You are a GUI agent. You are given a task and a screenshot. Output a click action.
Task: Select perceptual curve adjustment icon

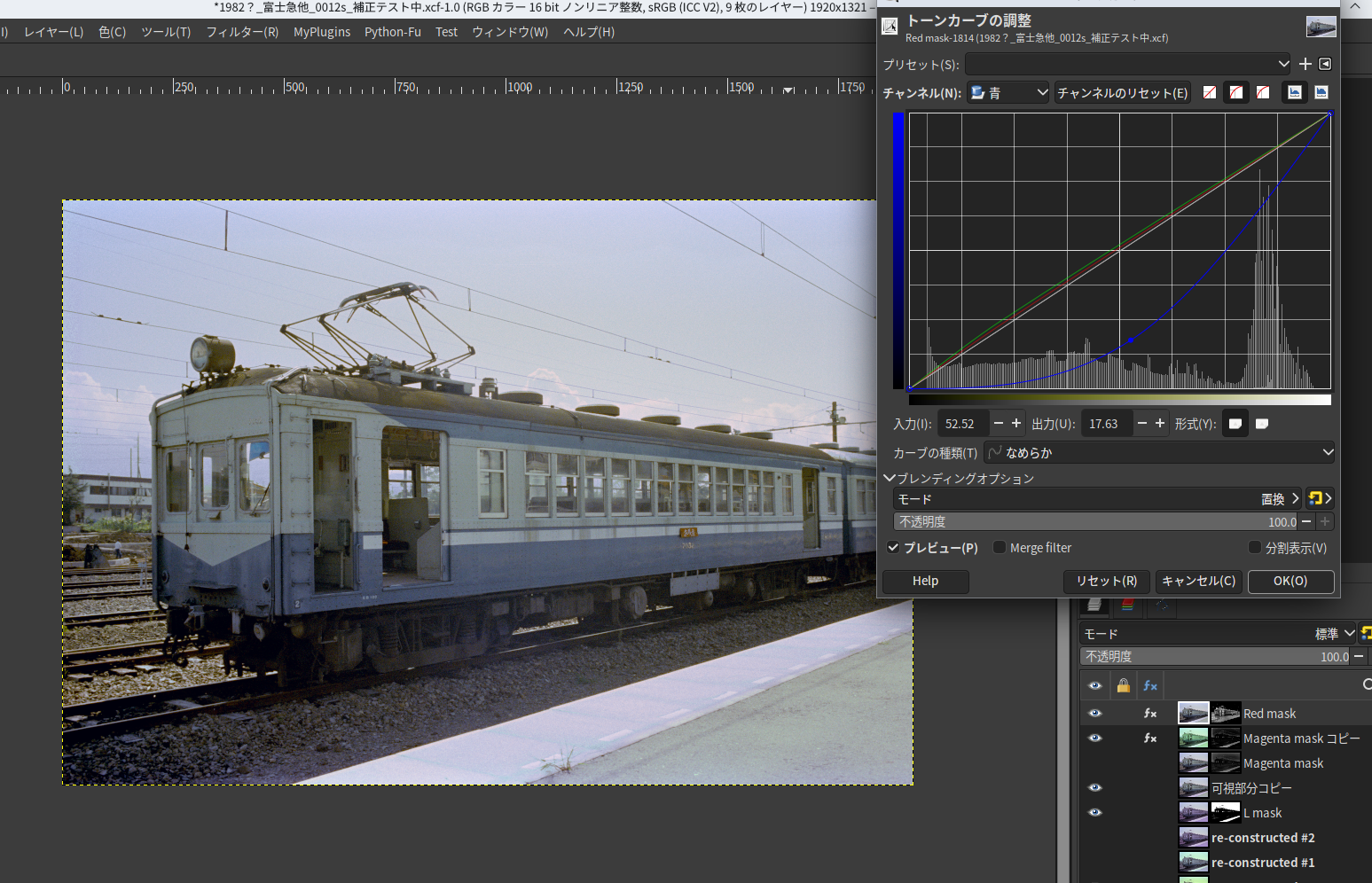point(1263,92)
